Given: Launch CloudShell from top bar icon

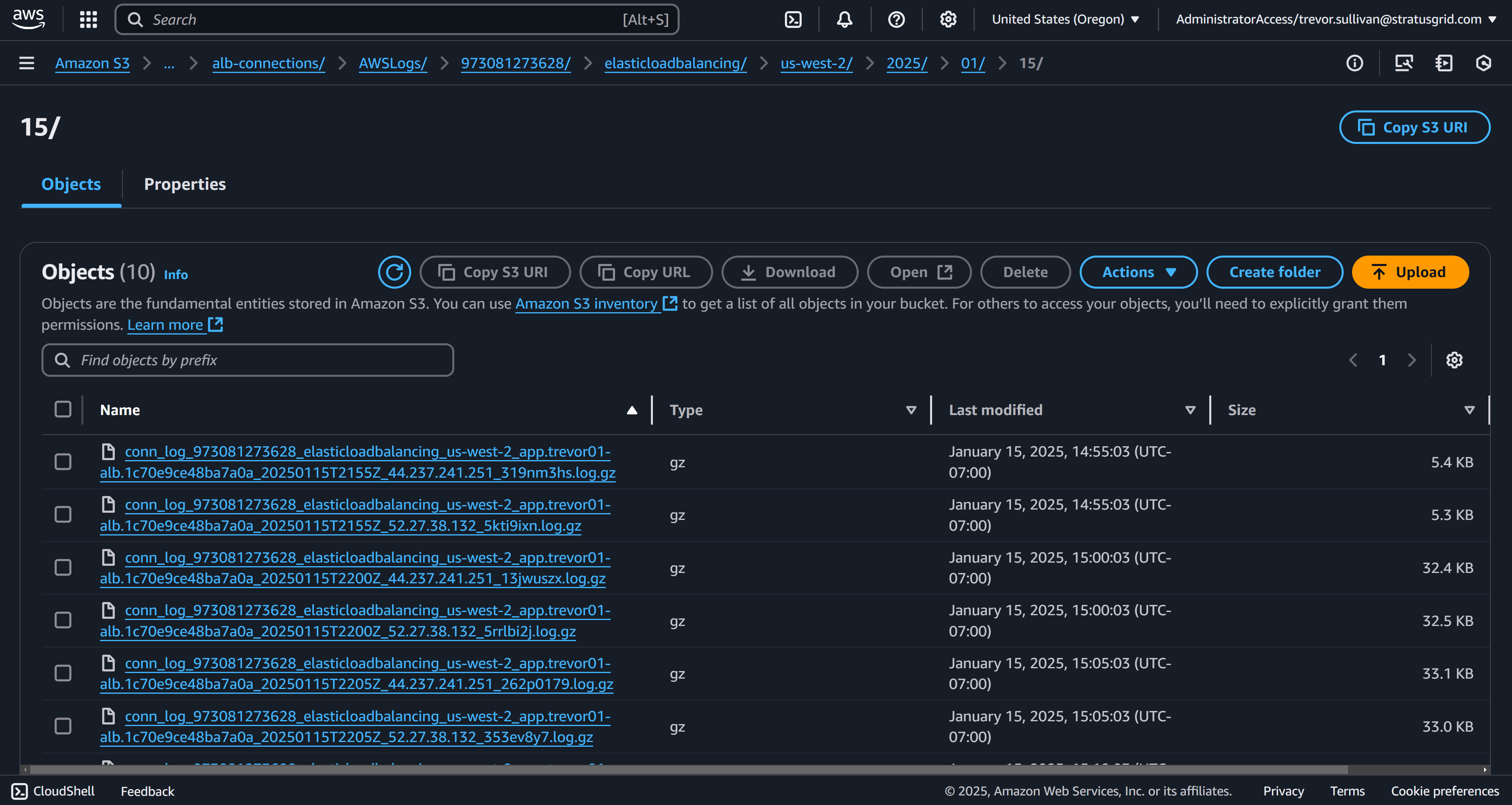Looking at the screenshot, I should click(x=793, y=20).
